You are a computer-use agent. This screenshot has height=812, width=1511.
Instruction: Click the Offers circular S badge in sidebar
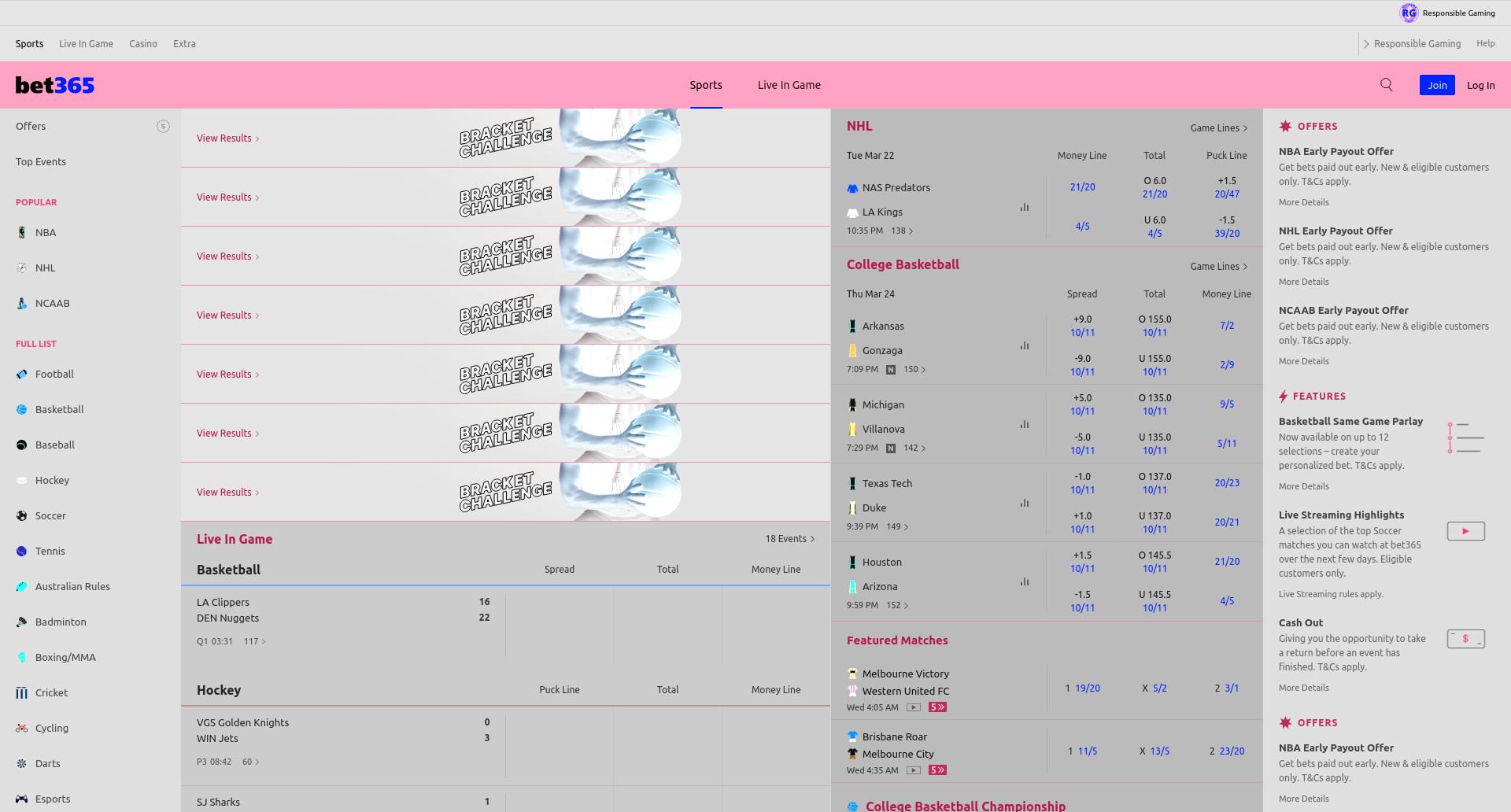tap(163, 126)
